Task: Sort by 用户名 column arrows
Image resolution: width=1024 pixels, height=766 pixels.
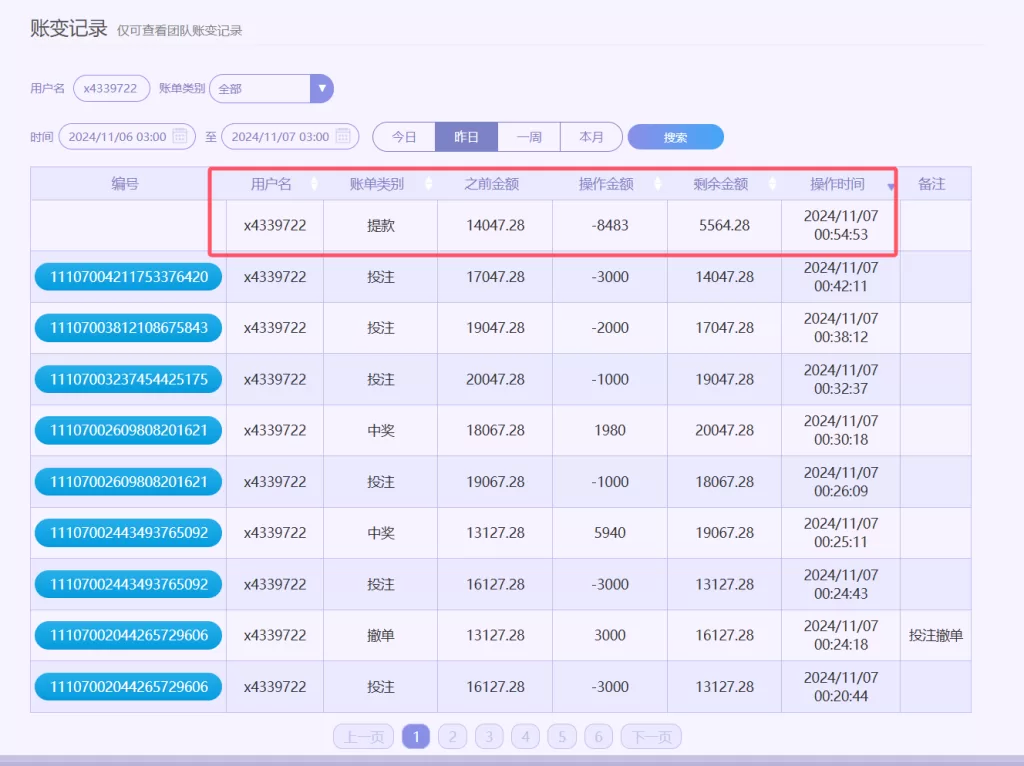Action: (314, 184)
